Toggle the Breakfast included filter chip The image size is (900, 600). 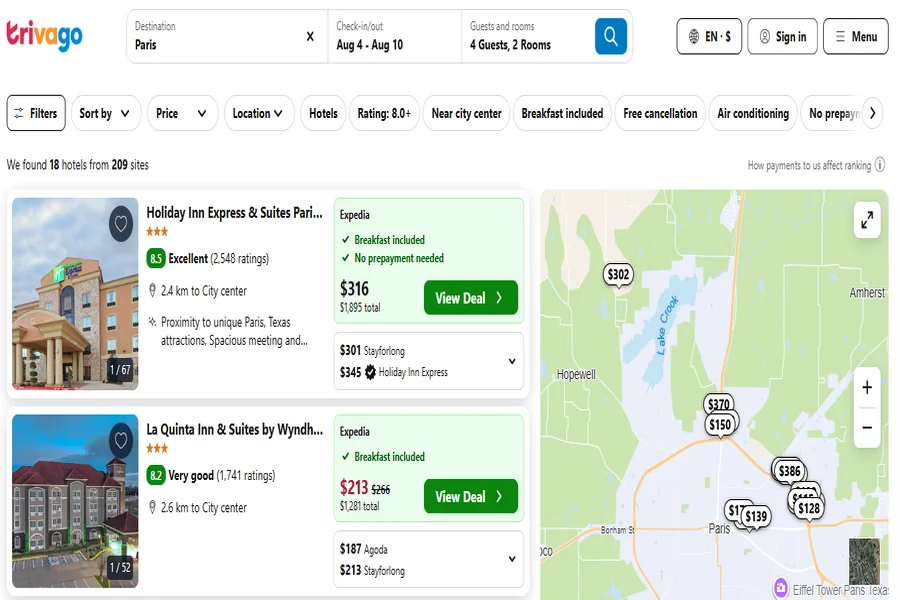[x=562, y=113]
